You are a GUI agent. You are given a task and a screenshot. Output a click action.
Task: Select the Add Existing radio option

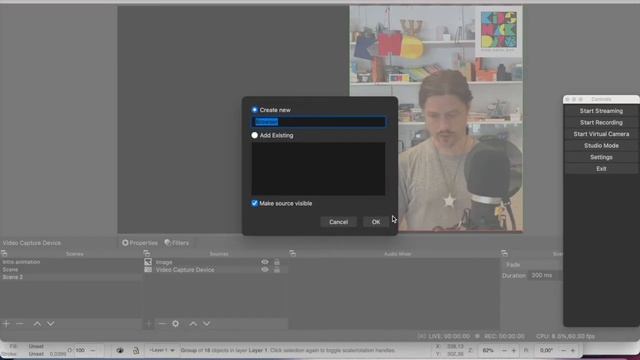point(255,135)
